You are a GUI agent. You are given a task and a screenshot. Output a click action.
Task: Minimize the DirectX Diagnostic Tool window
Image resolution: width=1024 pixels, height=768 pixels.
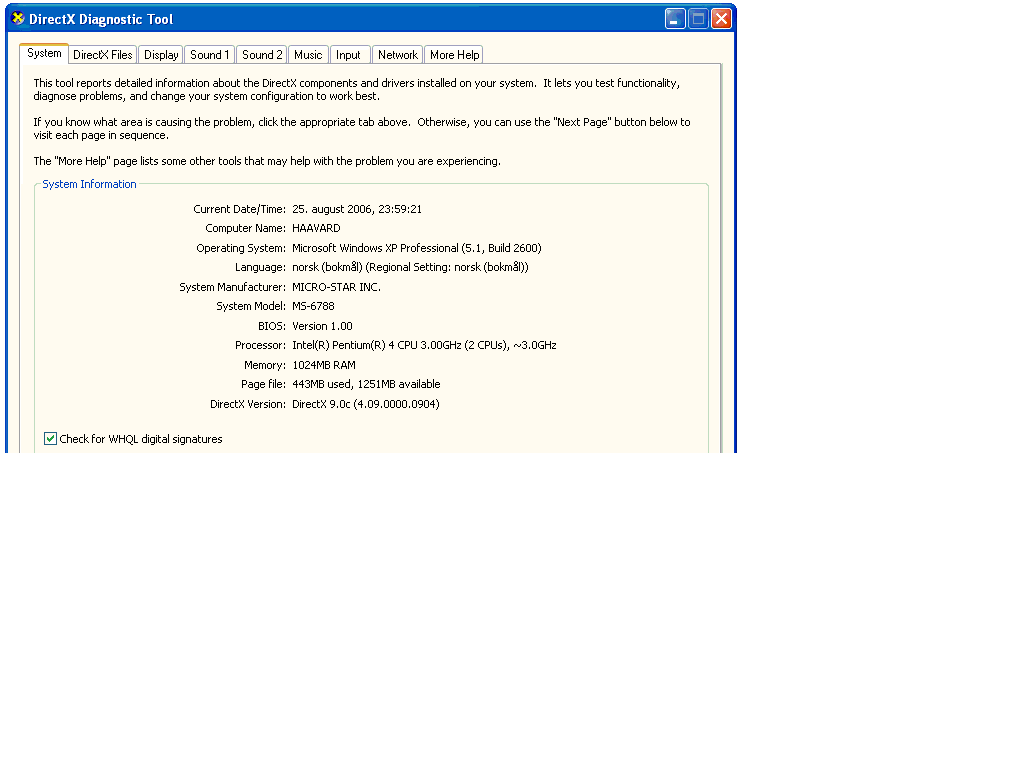pyautogui.click(x=675, y=19)
